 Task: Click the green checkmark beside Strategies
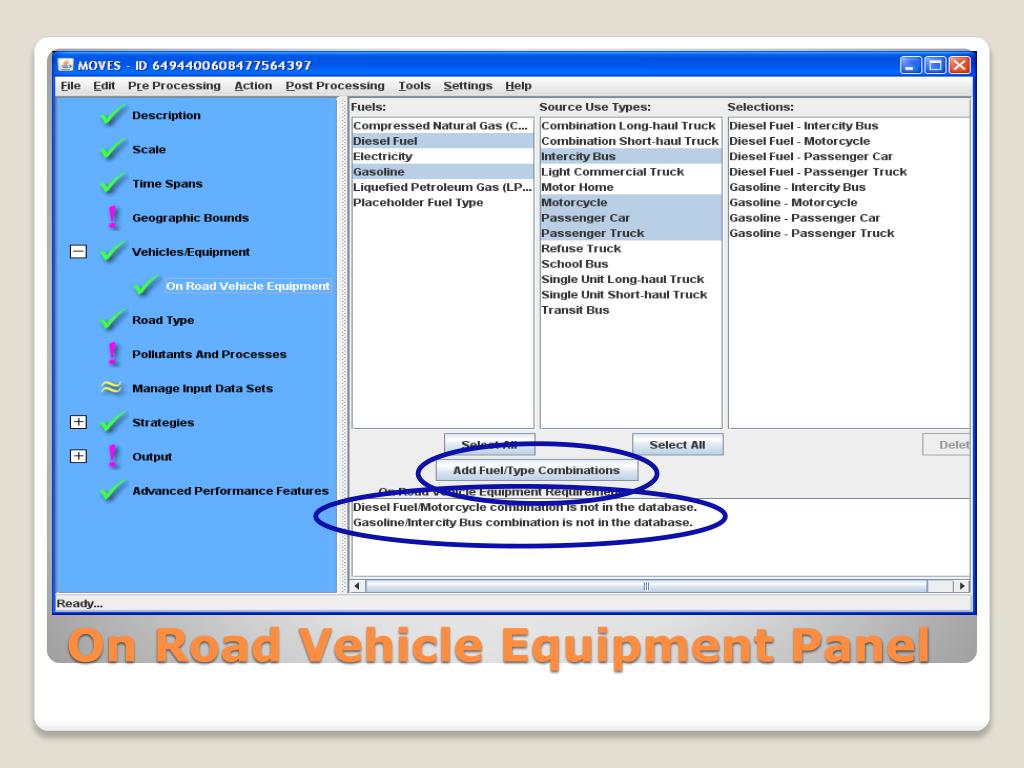pyautogui.click(x=113, y=422)
